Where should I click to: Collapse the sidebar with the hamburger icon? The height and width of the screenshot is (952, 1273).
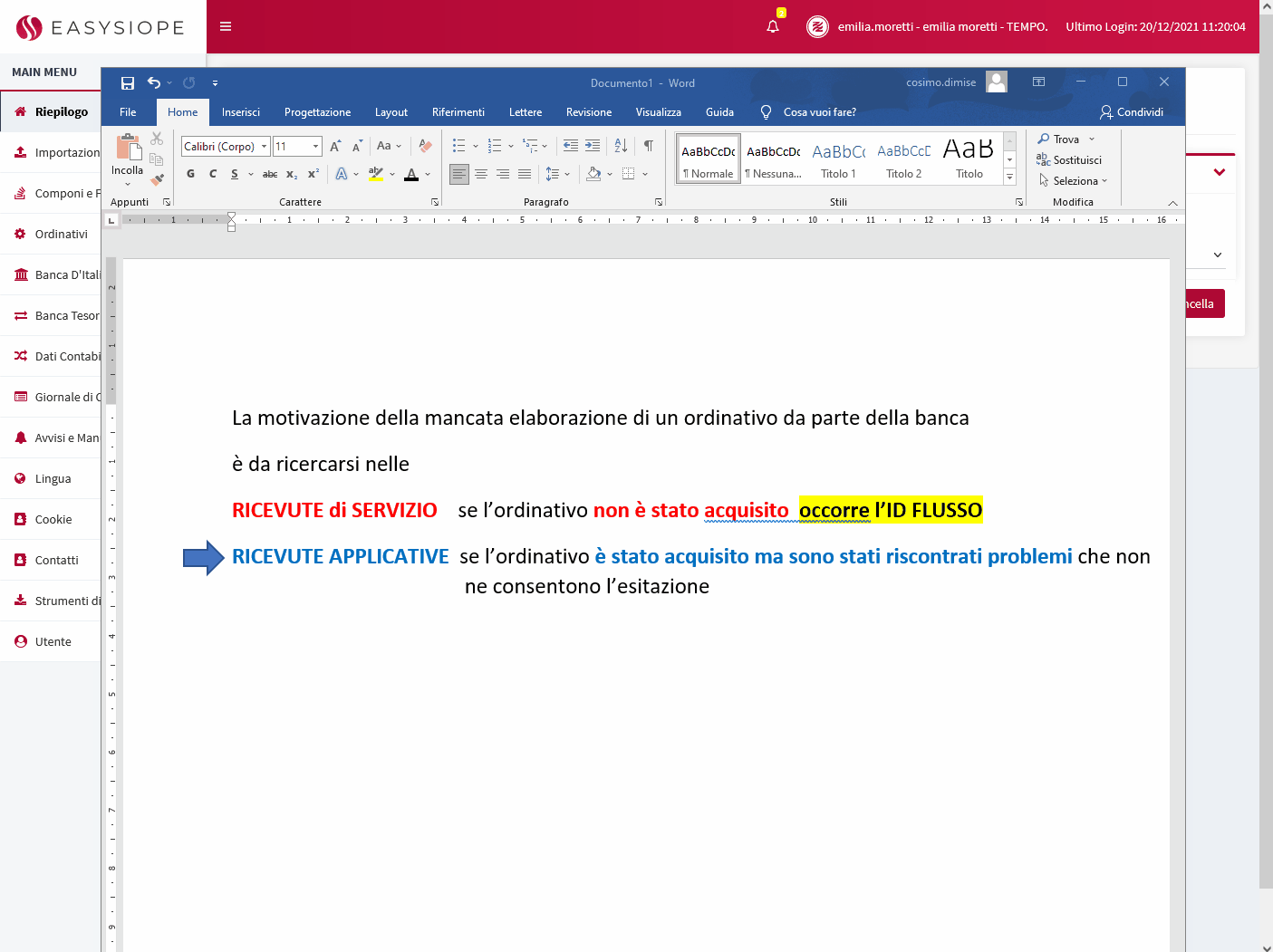(226, 26)
